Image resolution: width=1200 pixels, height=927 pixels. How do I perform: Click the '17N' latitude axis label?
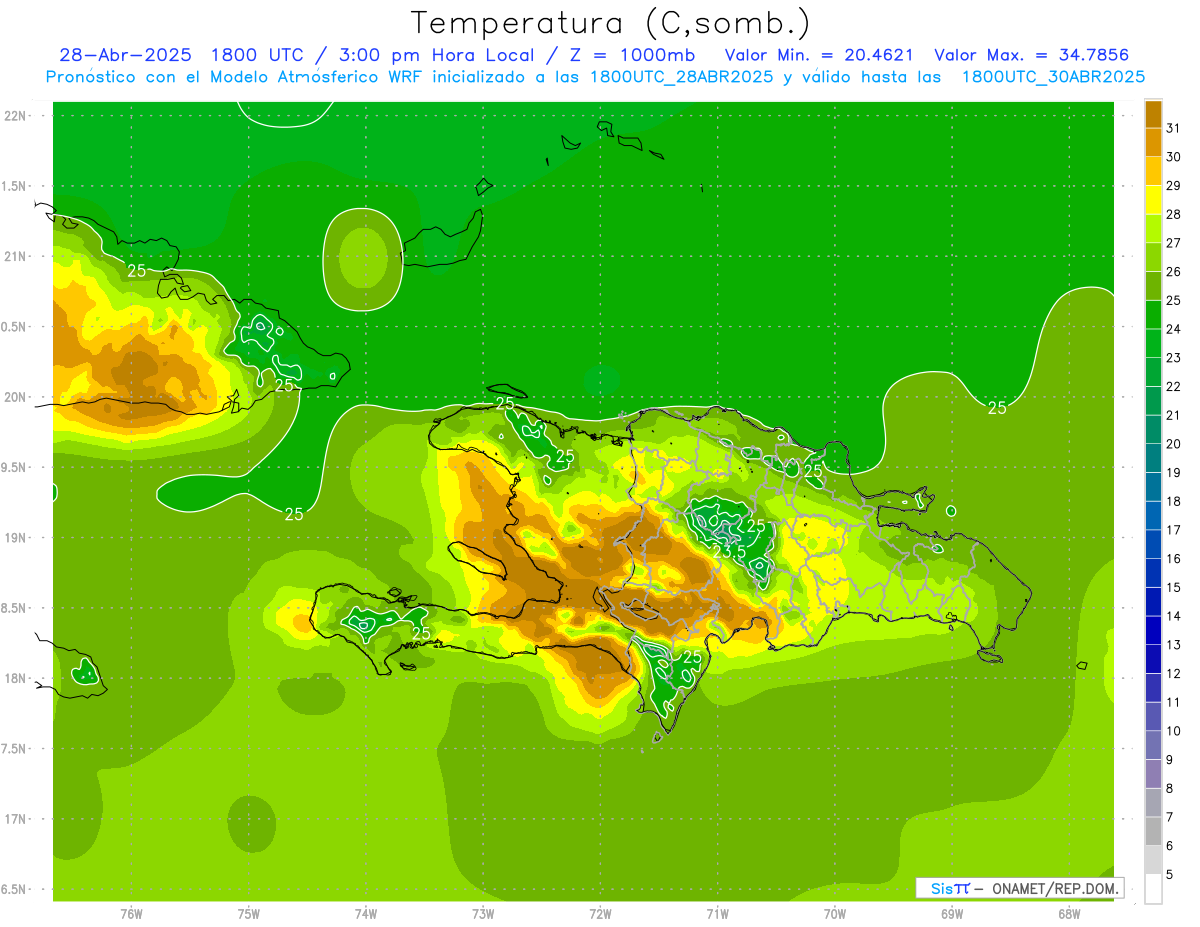click(x=15, y=819)
